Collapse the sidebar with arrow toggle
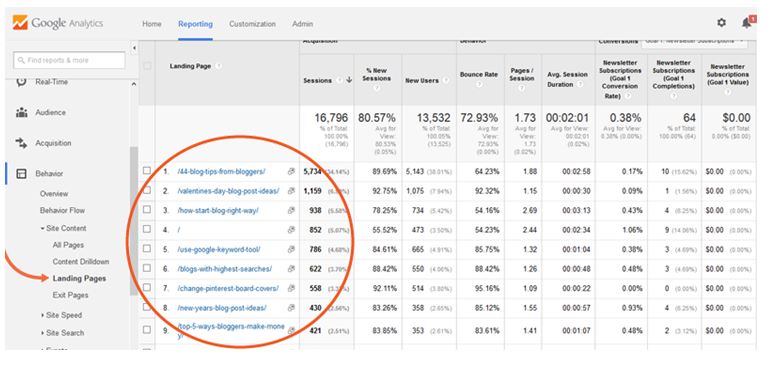Image resolution: width=773 pixels, height=371 pixels. point(135,48)
